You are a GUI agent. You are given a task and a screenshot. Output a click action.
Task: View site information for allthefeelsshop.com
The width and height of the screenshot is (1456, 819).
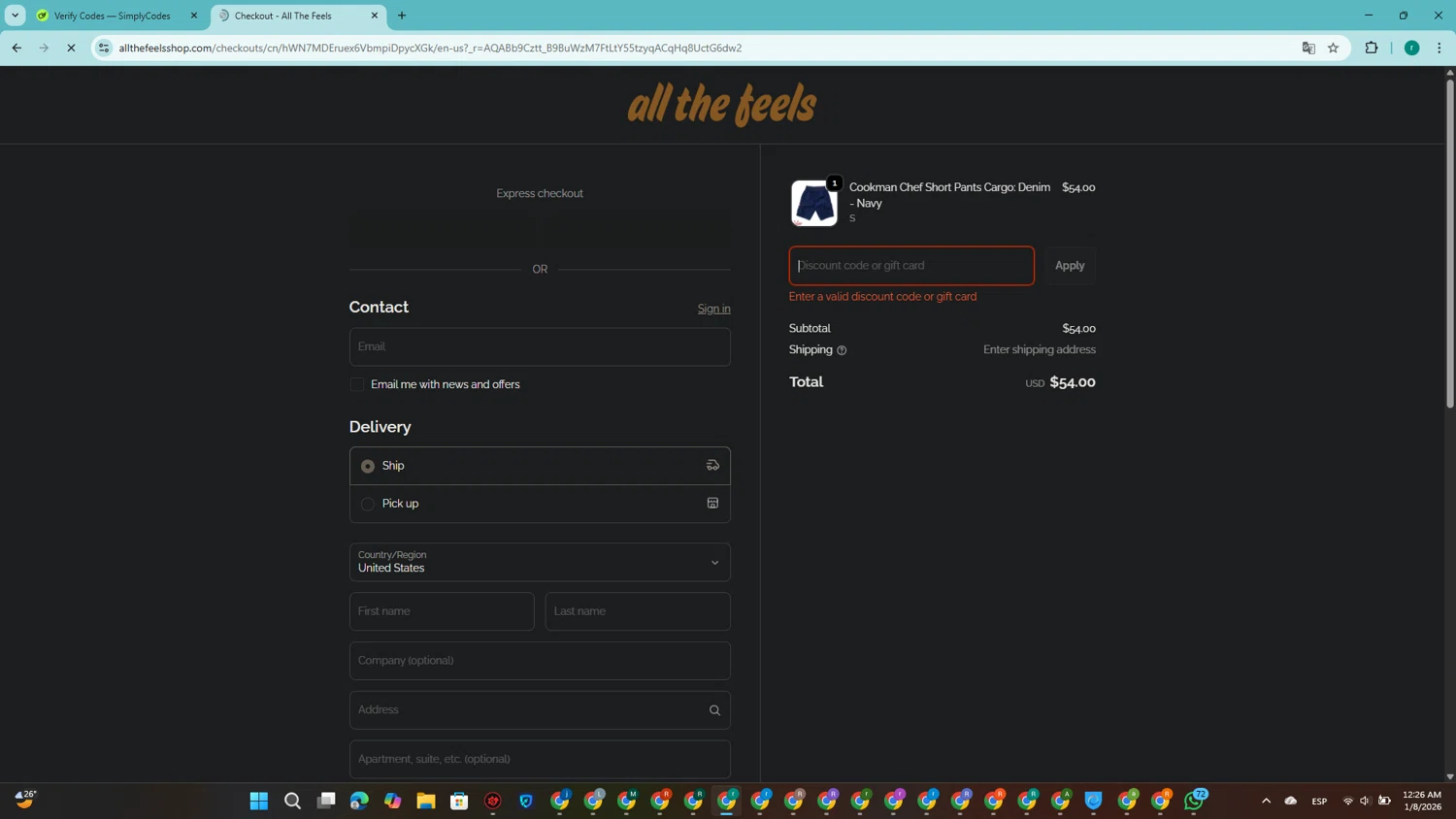point(104,48)
